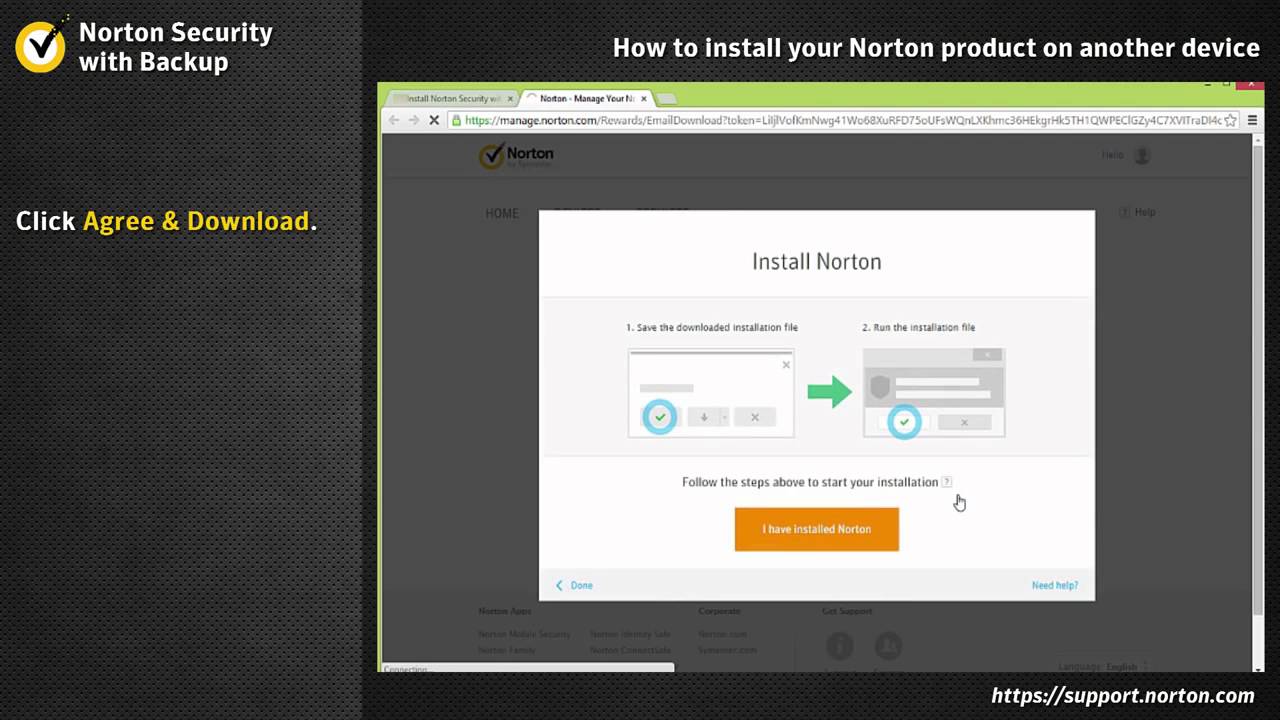Click Done at the dialog's bottom left
The image size is (1280, 720).
(x=574, y=585)
